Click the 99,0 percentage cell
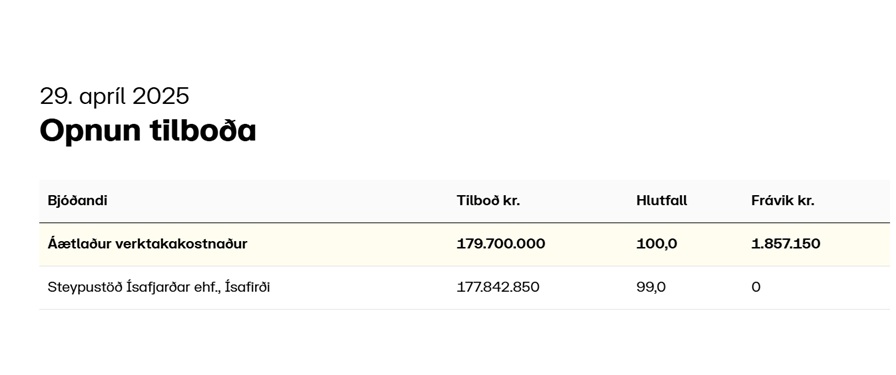Screen dimensions: 896x375 (x=651, y=287)
